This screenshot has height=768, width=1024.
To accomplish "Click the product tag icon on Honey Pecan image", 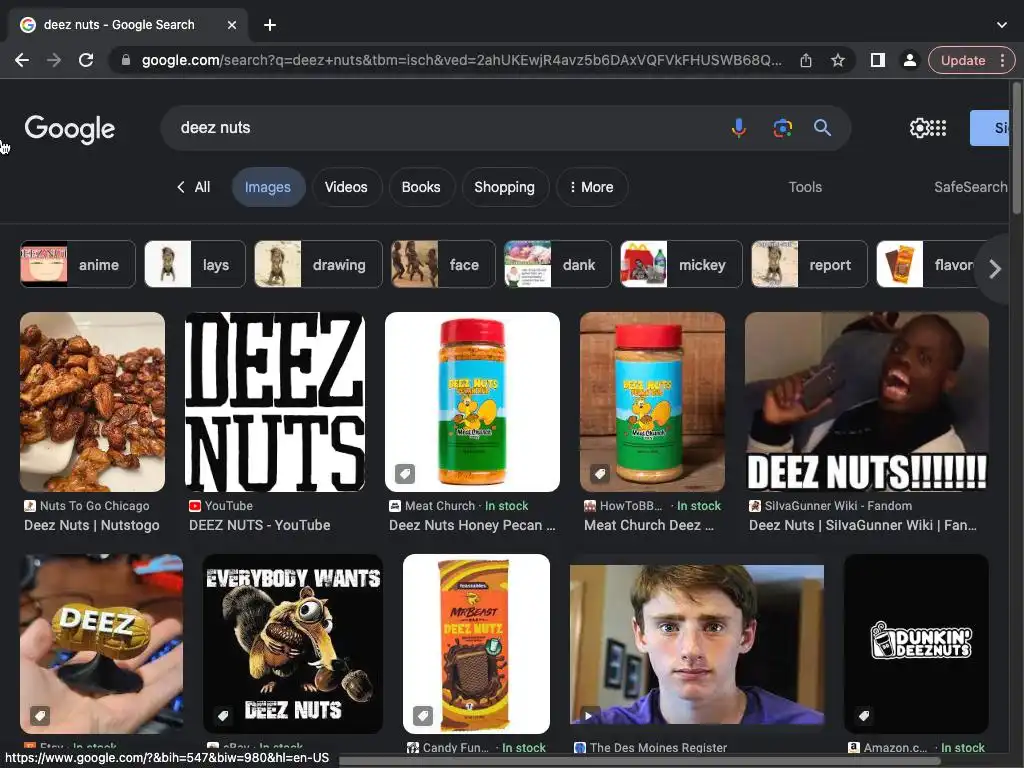I will pos(404,473).
